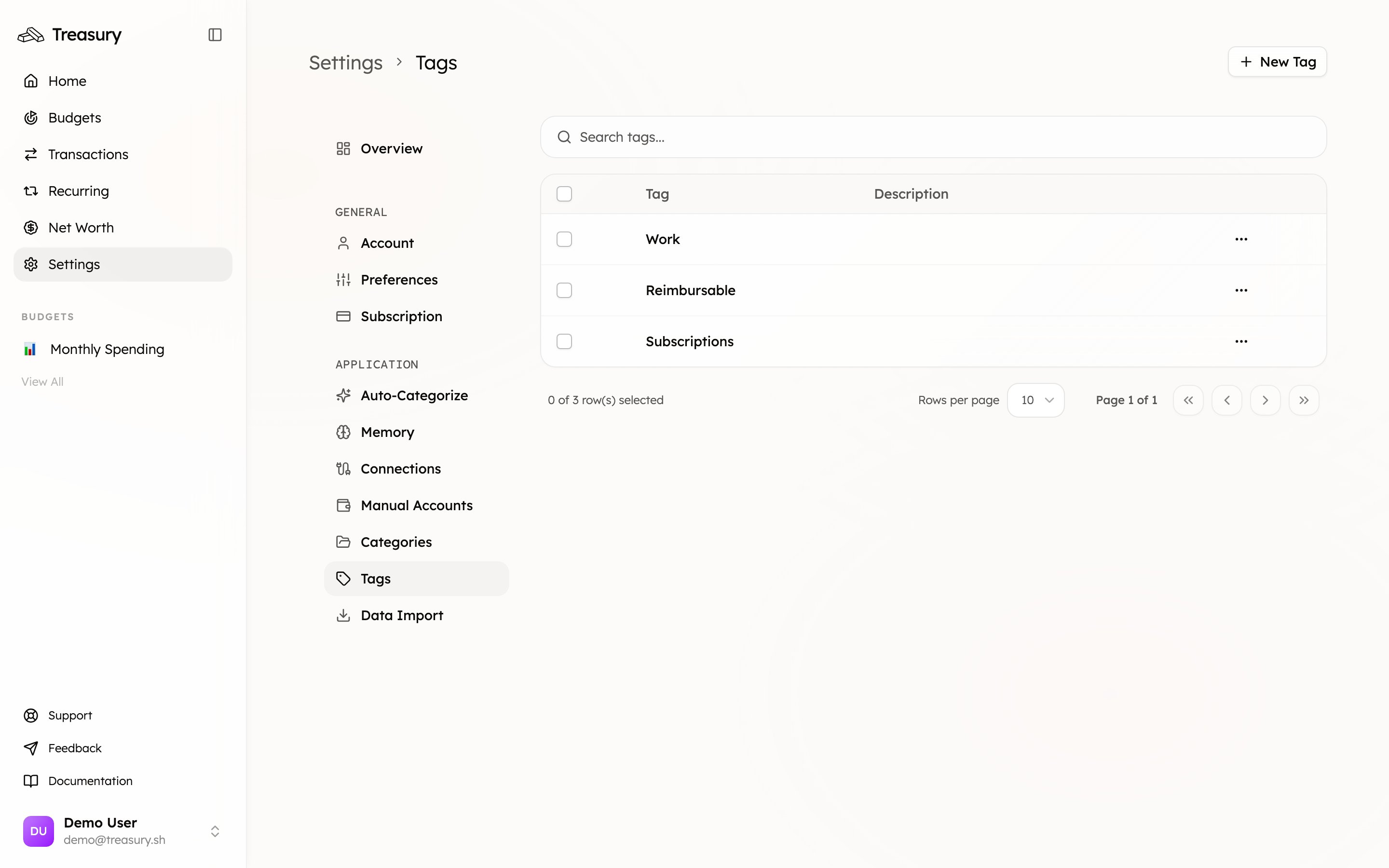Screen dimensions: 1389x868
Task: Select Manual Accounts in settings navigation
Action: [x=417, y=506]
